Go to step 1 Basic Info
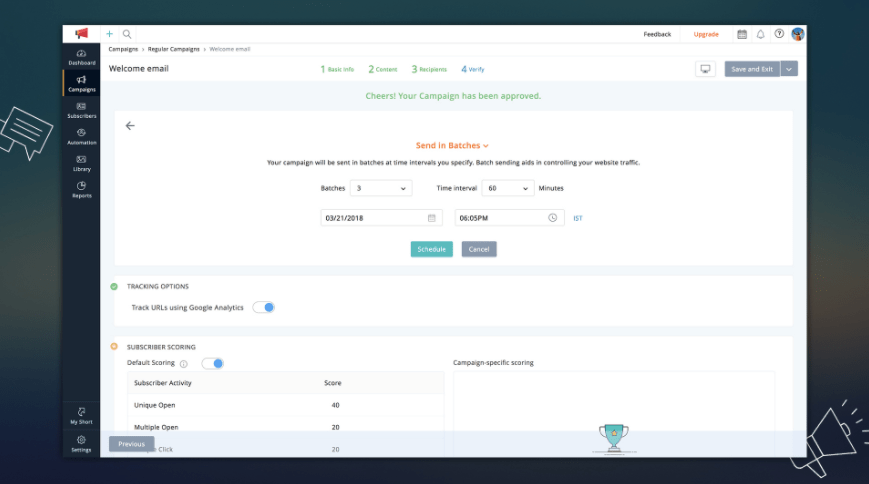Screen dimensions: 869x484 pos(337,69)
